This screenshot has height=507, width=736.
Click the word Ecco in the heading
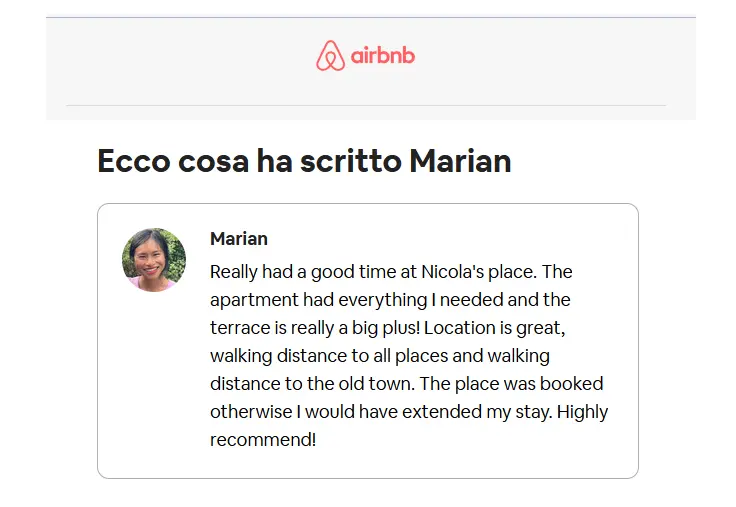click(x=134, y=161)
